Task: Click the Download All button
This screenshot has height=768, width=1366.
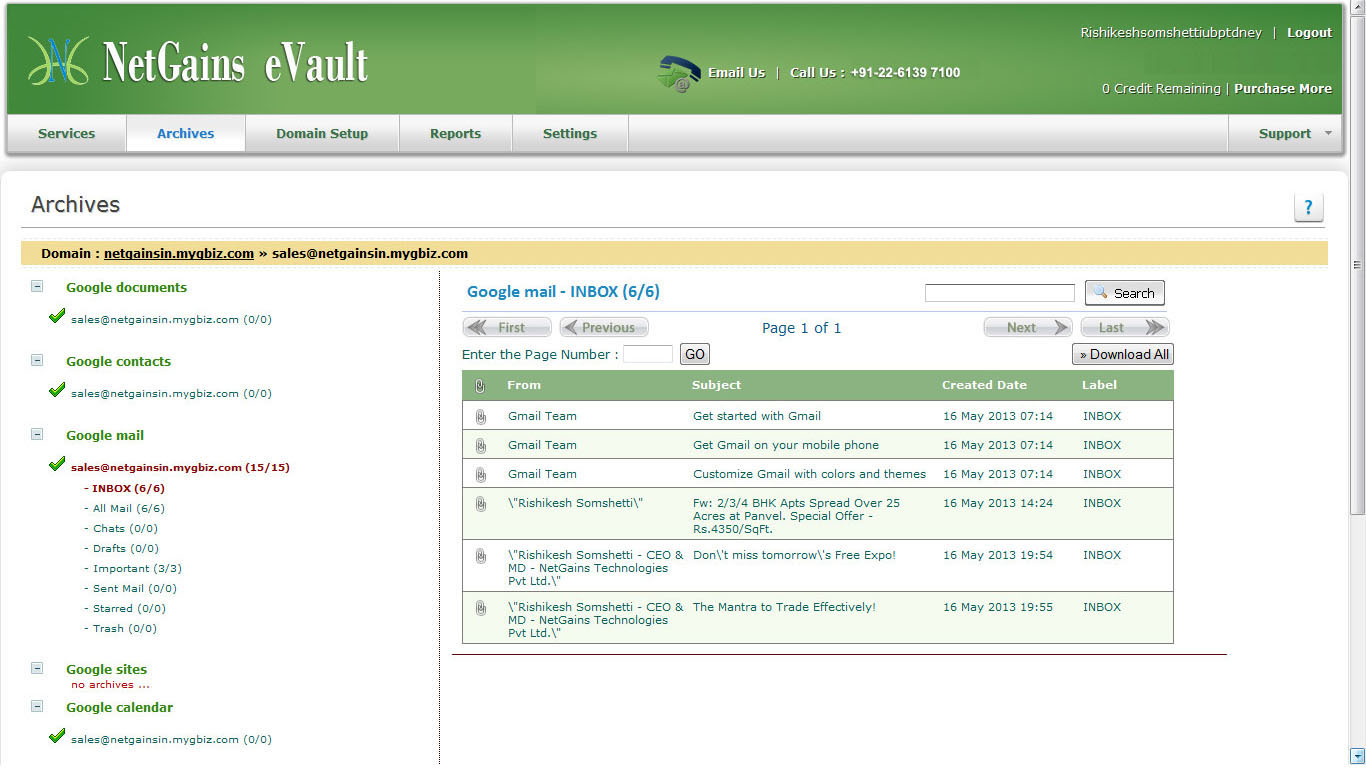Action: pos(1122,354)
